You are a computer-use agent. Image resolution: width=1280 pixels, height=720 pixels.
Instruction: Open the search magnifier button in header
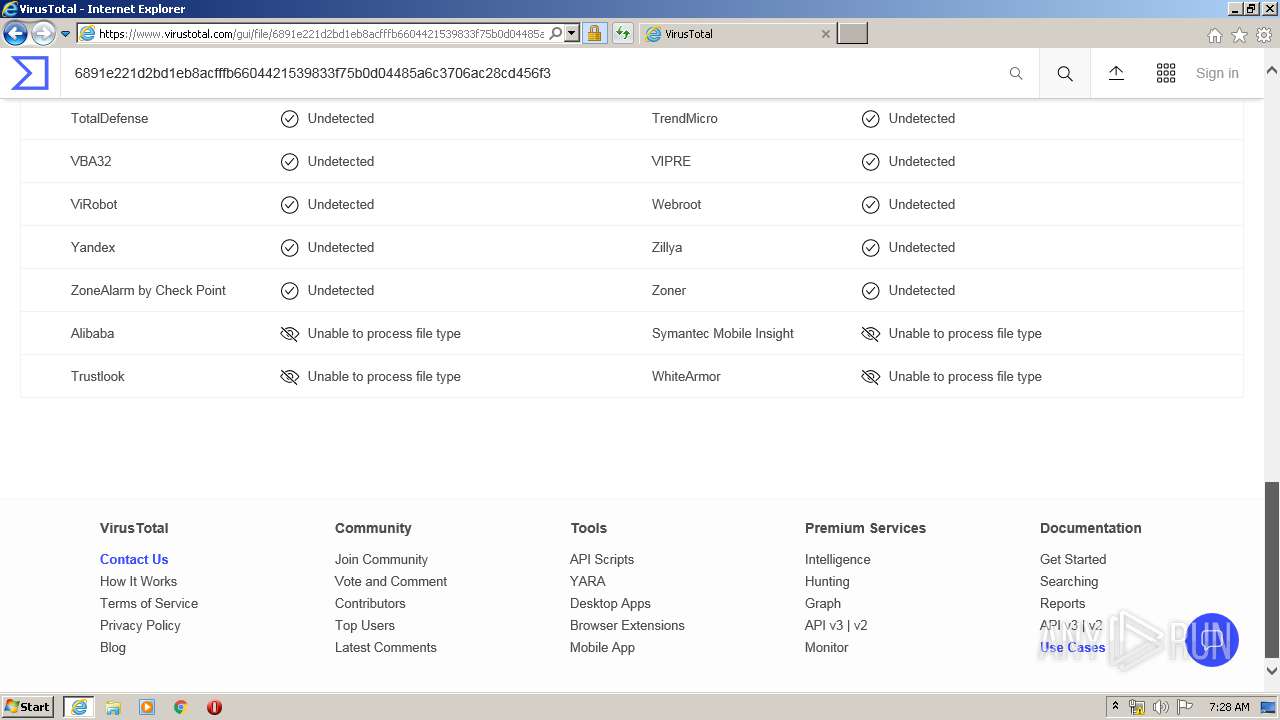tap(1065, 73)
